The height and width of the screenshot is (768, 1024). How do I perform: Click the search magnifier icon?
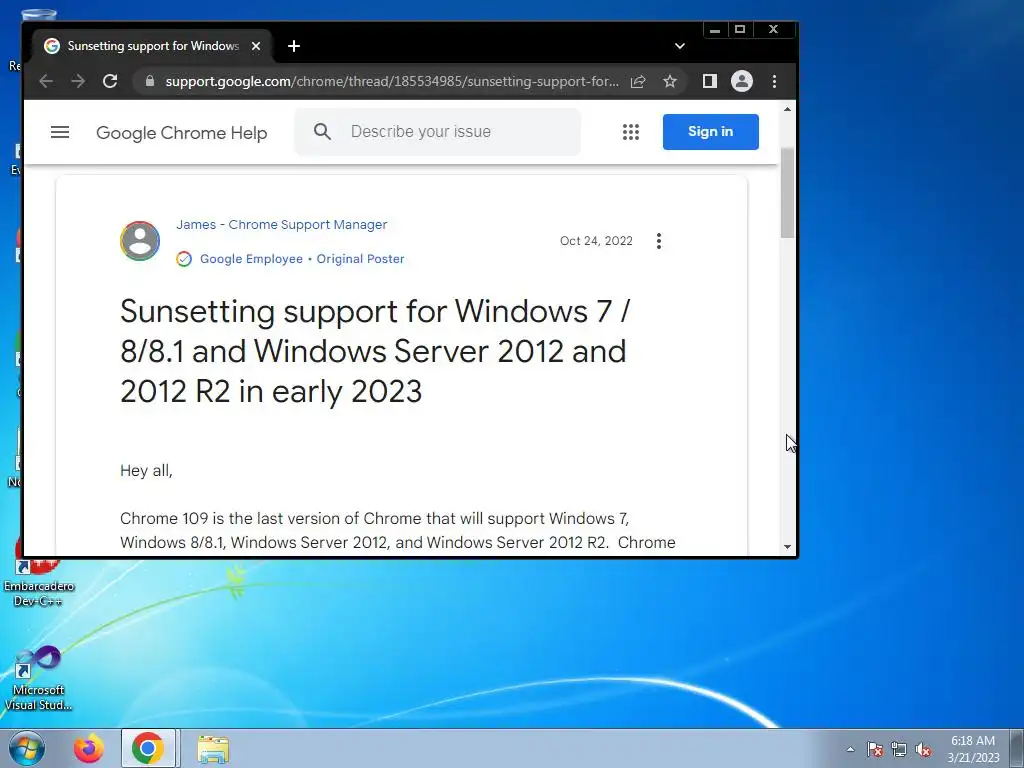pos(322,131)
